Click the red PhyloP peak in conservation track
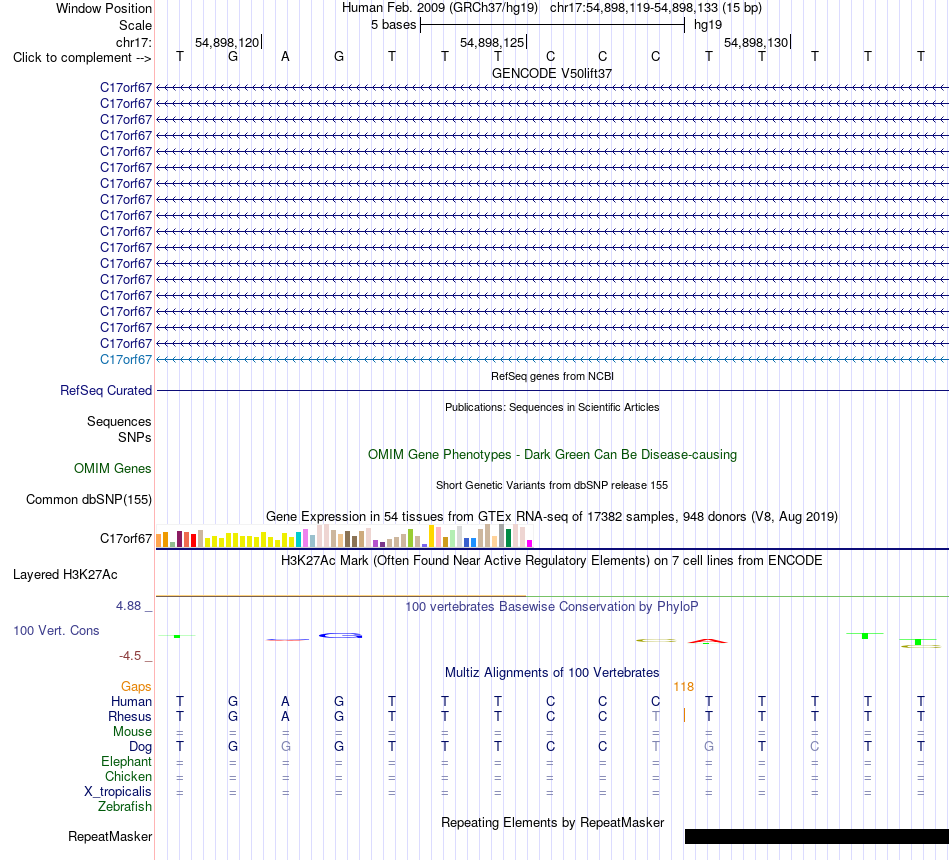950x860 pixels. [x=707, y=641]
